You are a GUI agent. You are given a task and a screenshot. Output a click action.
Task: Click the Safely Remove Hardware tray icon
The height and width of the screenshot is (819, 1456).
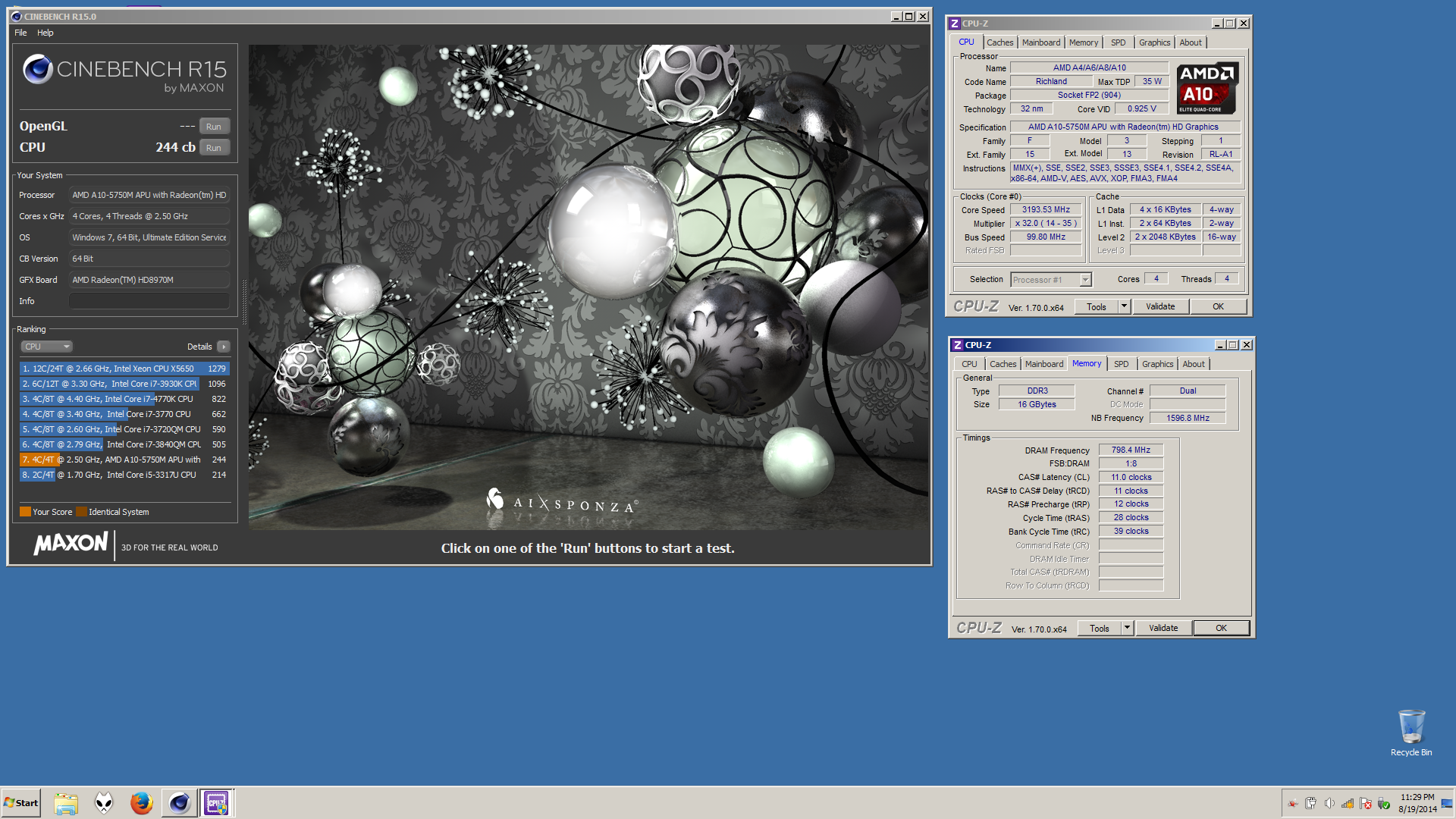tap(1384, 804)
